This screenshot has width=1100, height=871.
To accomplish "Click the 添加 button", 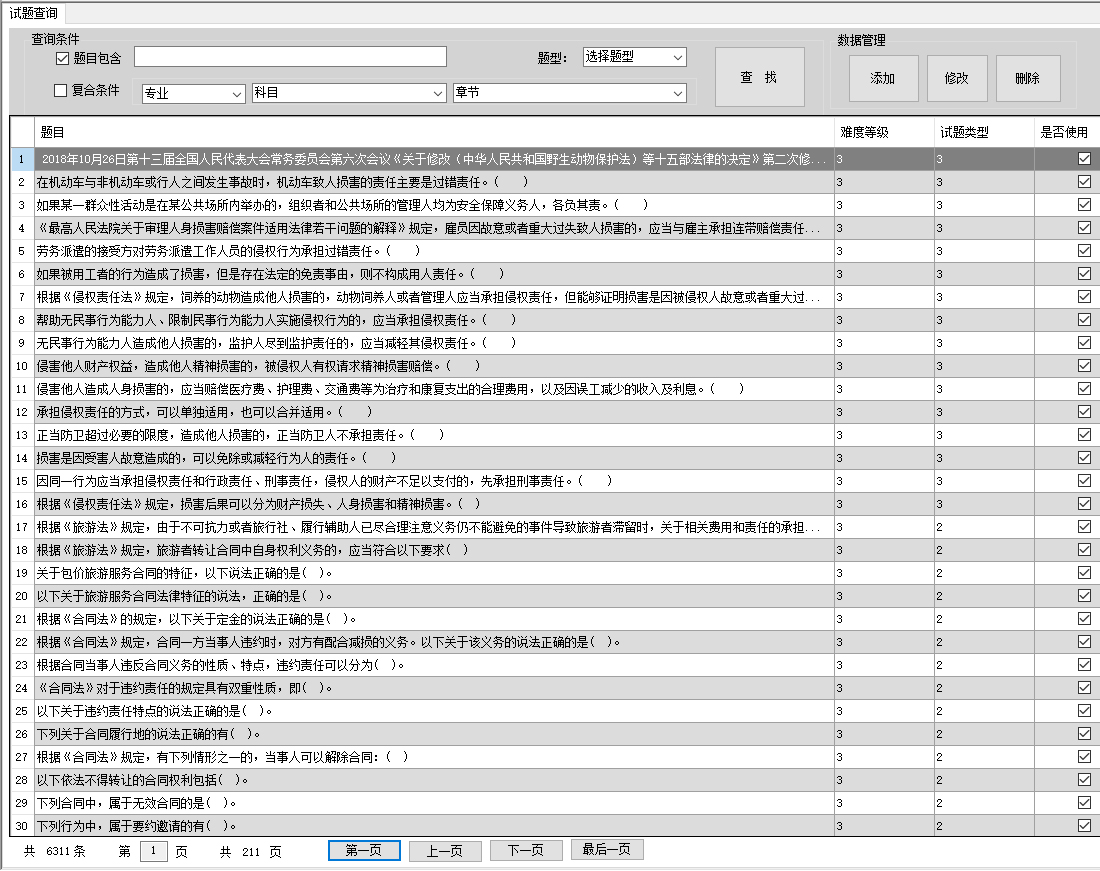I will click(883, 78).
